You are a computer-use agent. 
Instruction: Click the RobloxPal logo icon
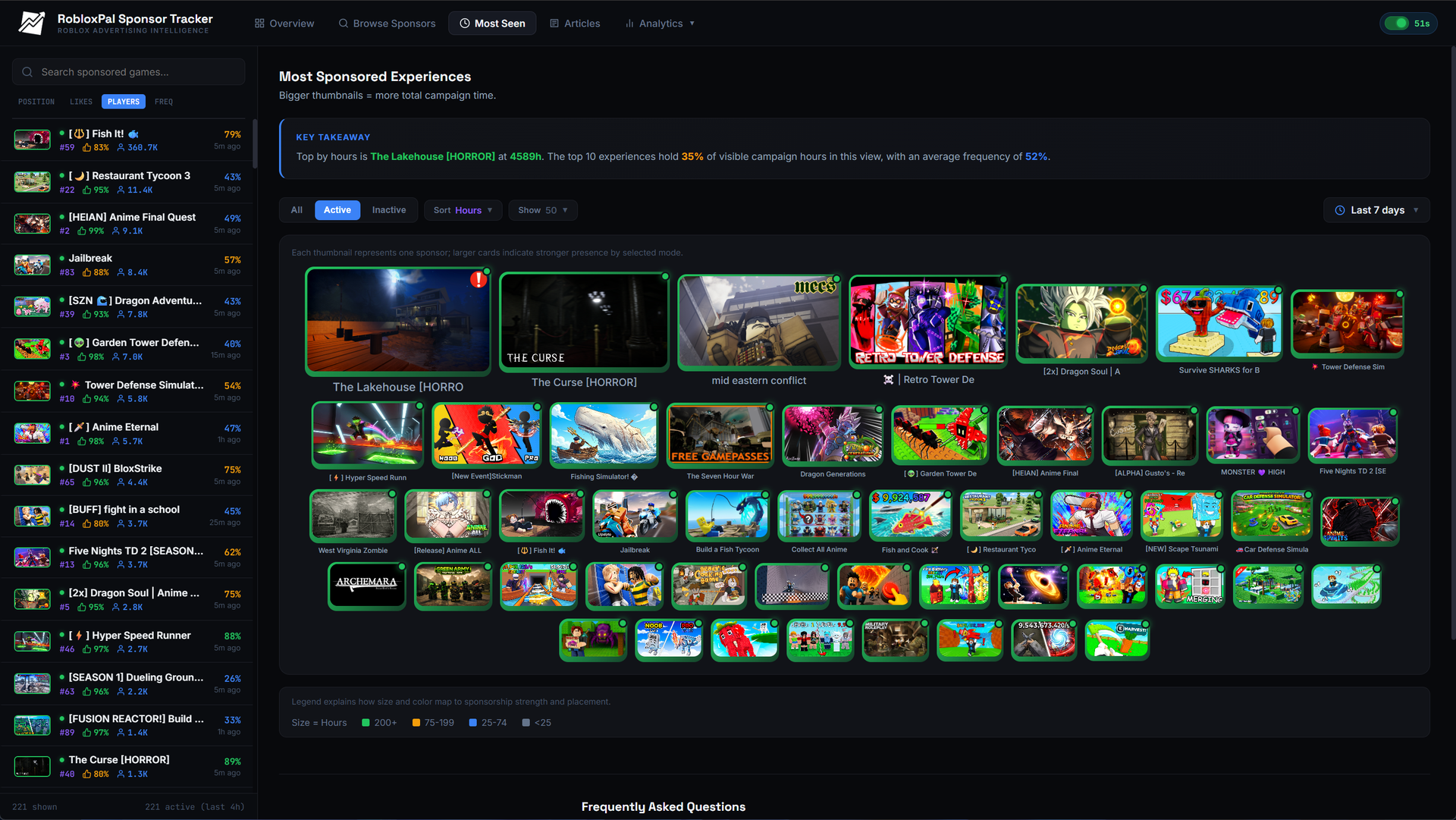[x=32, y=24]
